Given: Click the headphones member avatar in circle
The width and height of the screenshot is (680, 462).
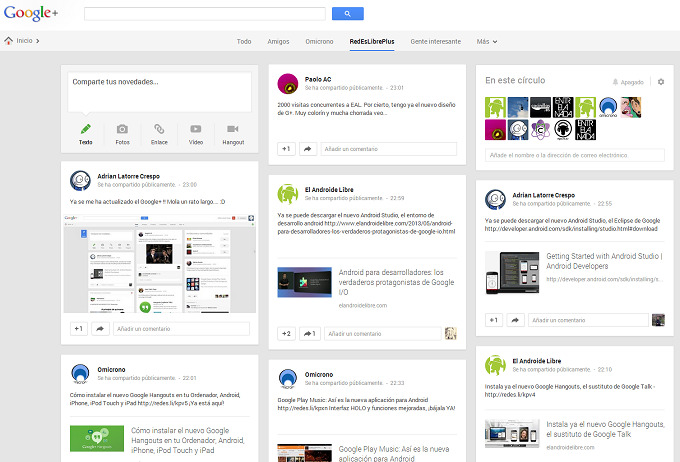Looking at the screenshot, I should (x=563, y=130).
